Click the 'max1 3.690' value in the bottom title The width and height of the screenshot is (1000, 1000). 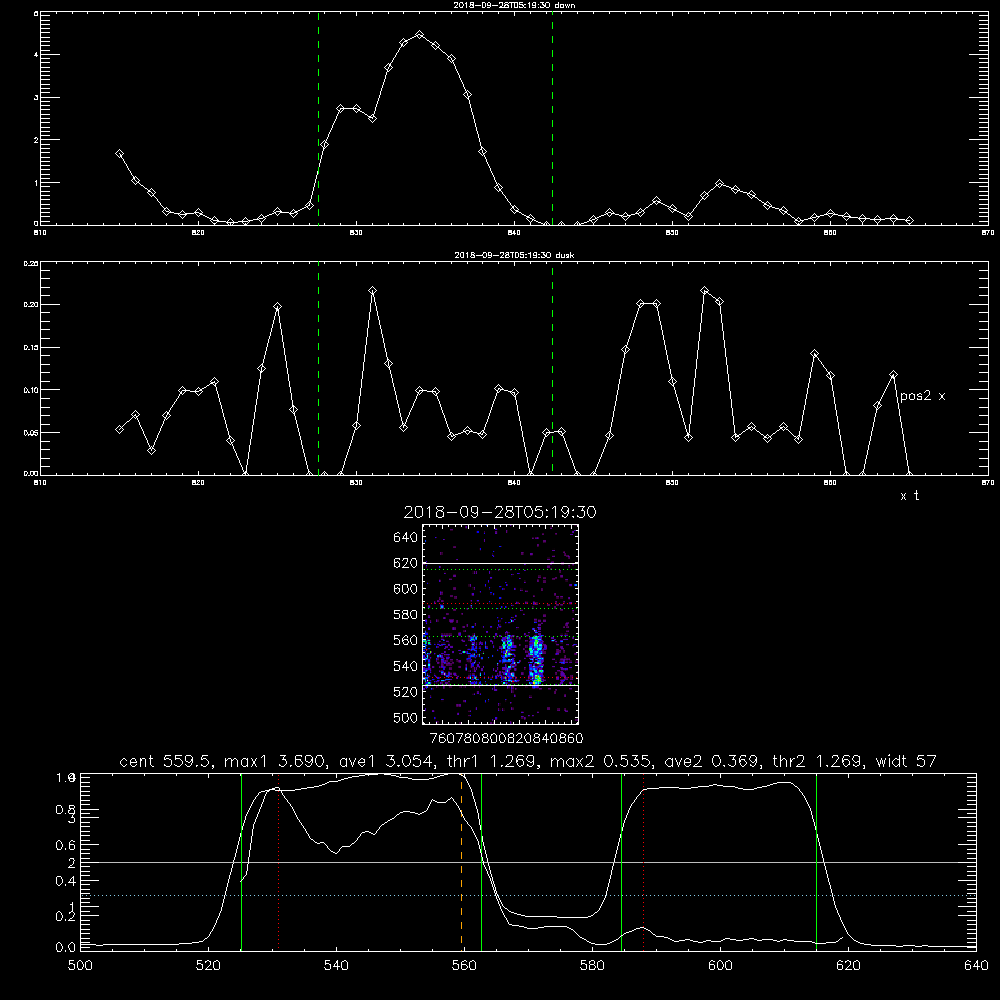tap(276, 761)
